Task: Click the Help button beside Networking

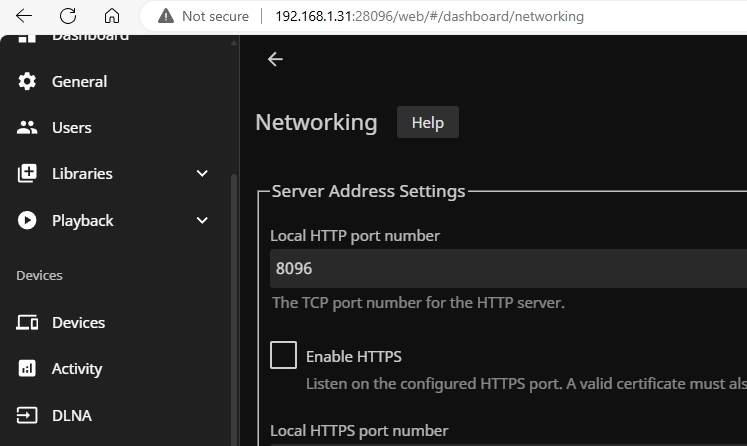Action: click(427, 122)
